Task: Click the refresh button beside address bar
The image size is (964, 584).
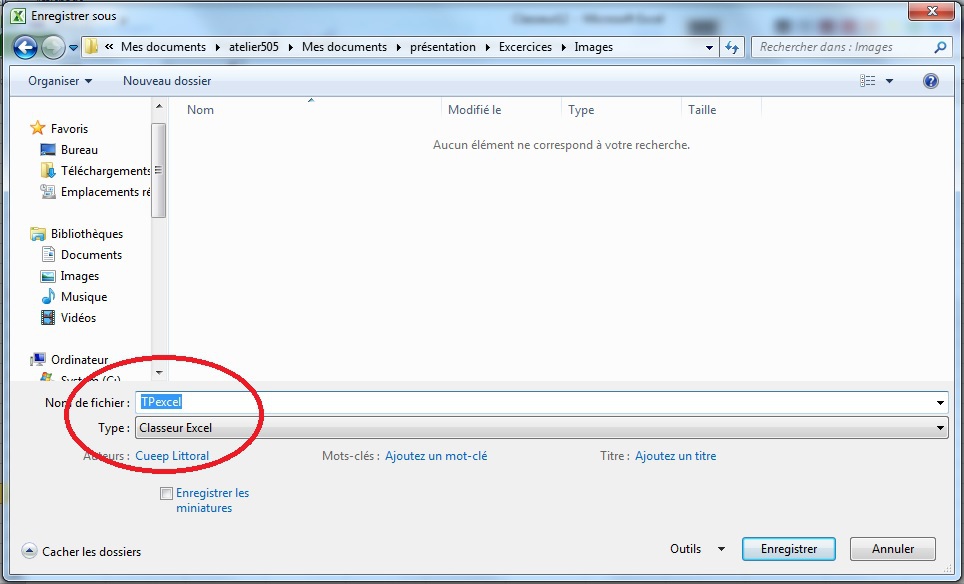Action: click(x=732, y=47)
